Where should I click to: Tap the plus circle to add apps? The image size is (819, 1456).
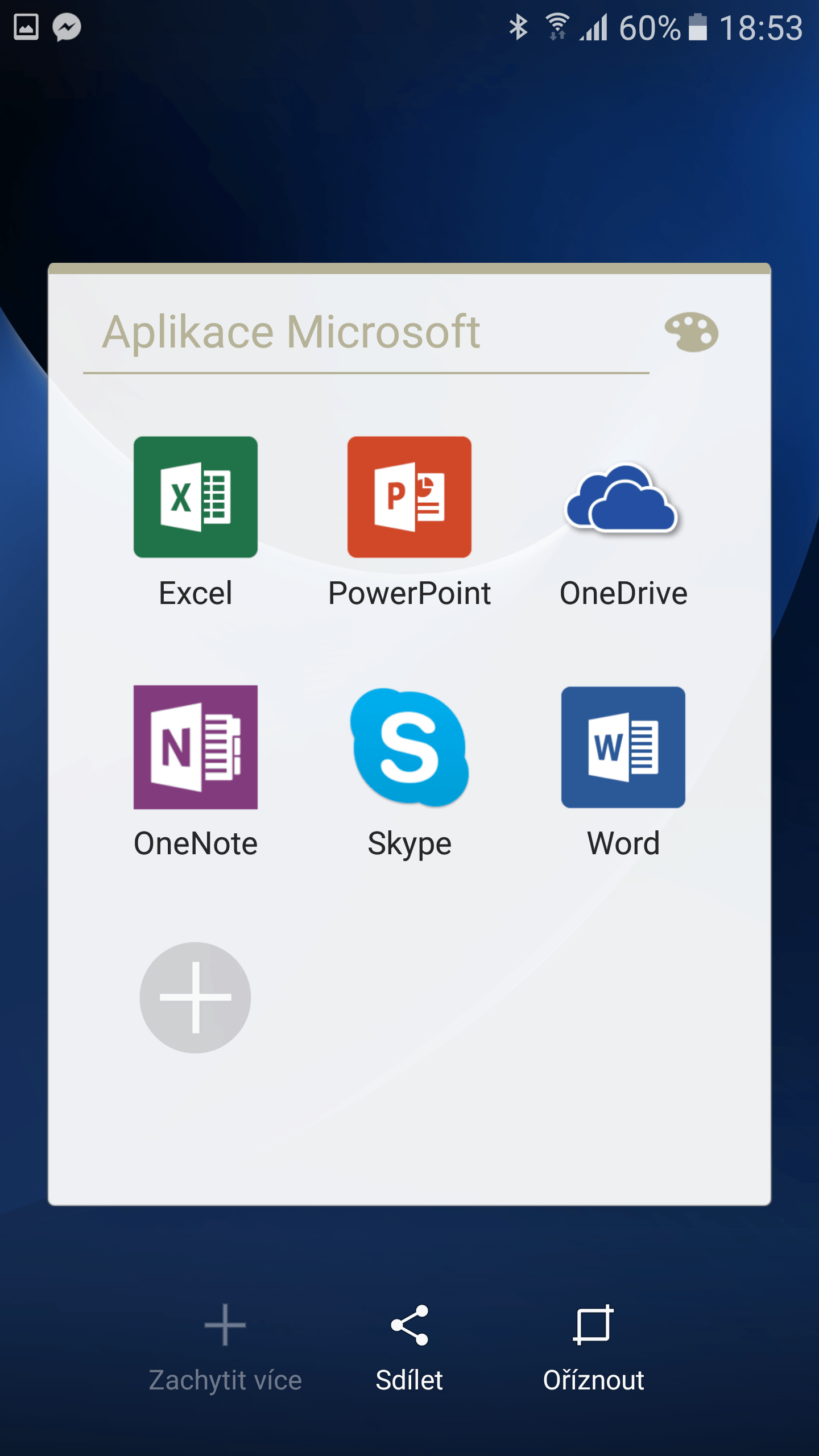click(195, 998)
